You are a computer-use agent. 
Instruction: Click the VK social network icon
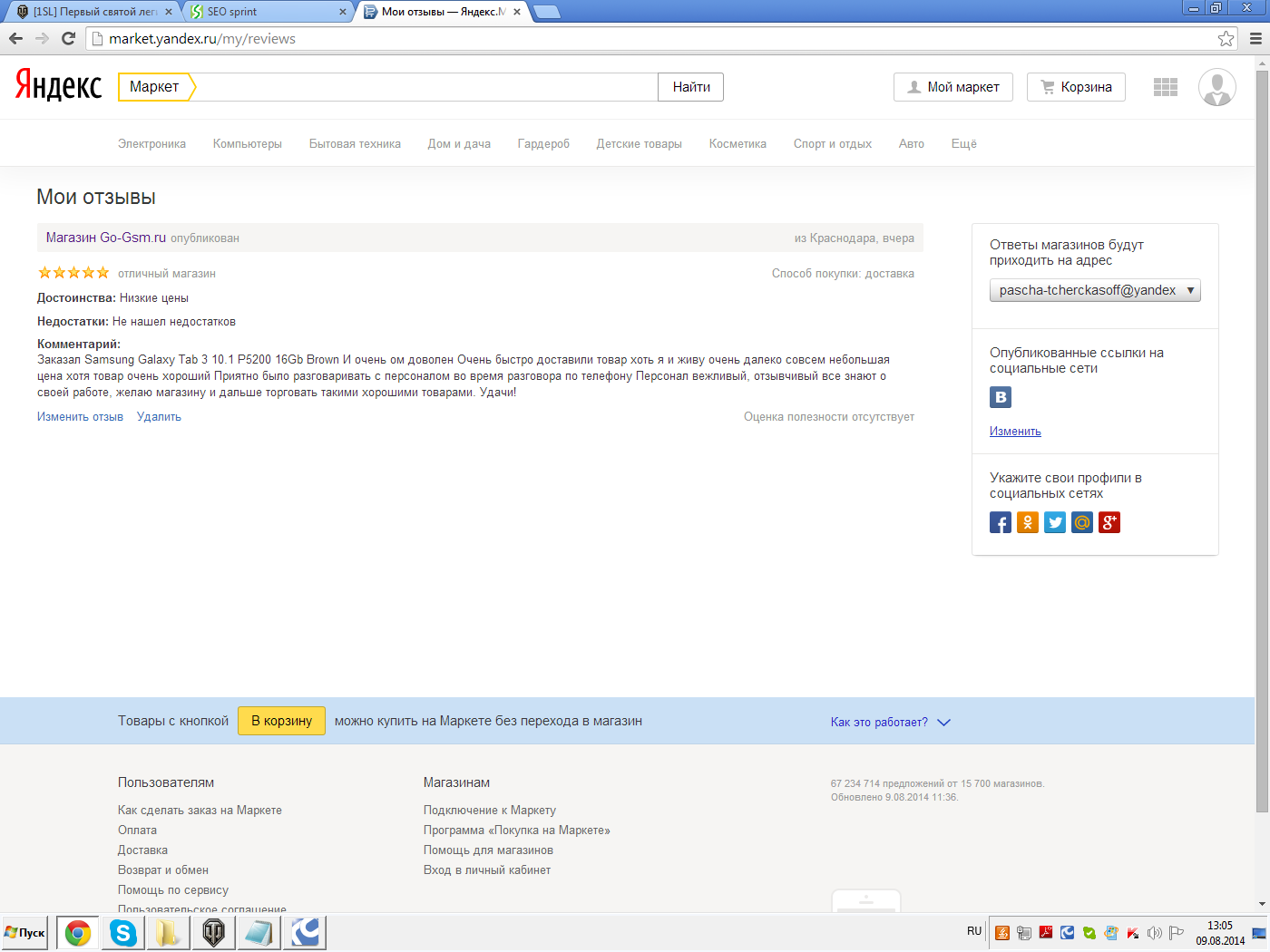click(x=1001, y=397)
